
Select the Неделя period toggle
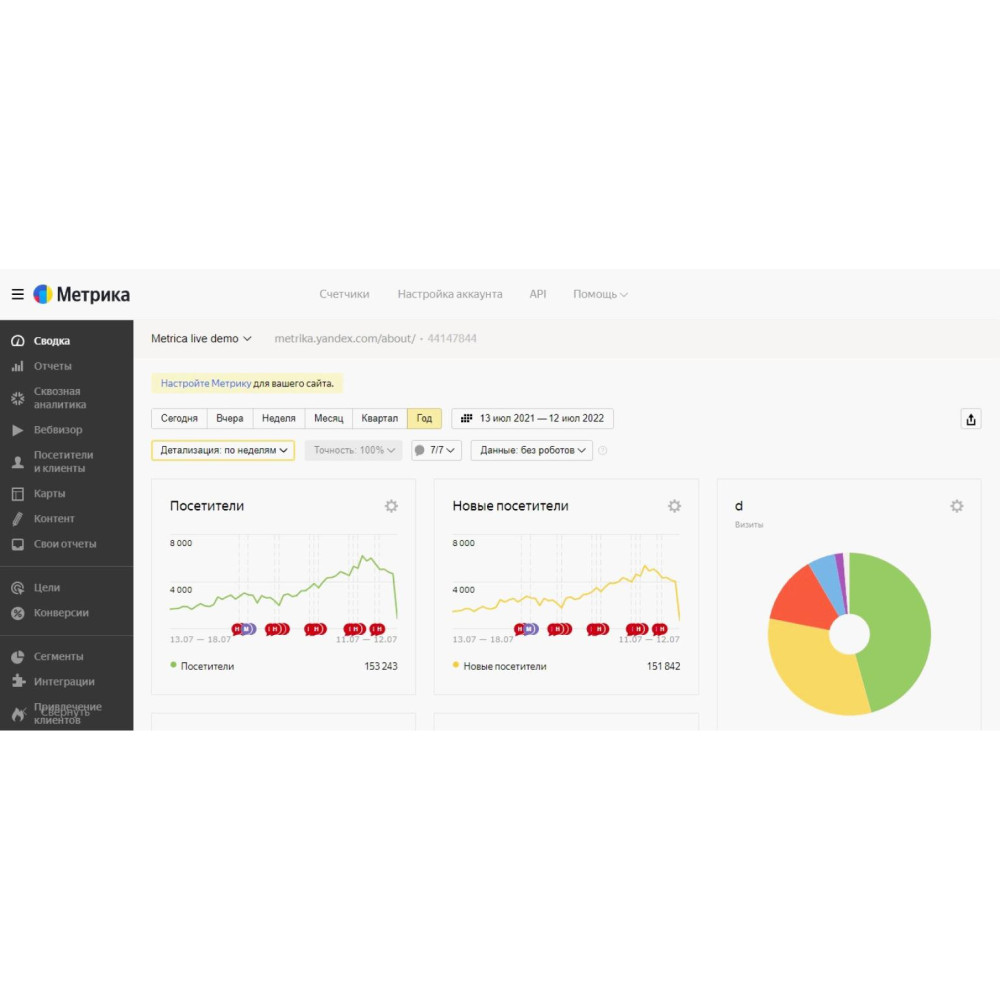tap(278, 419)
